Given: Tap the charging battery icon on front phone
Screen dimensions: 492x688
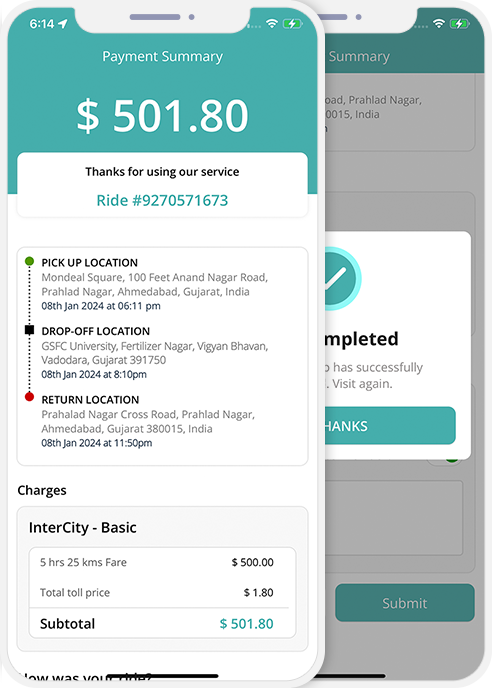Looking at the screenshot, I should pyautogui.click(x=292, y=23).
